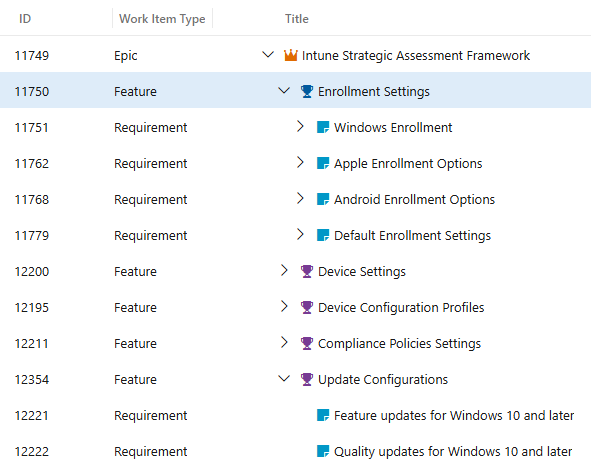Image resolution: width=591 pixels, height=468 pixels.
Task: Click the orange crown Epic icon
Action: [x=291, y=55]
